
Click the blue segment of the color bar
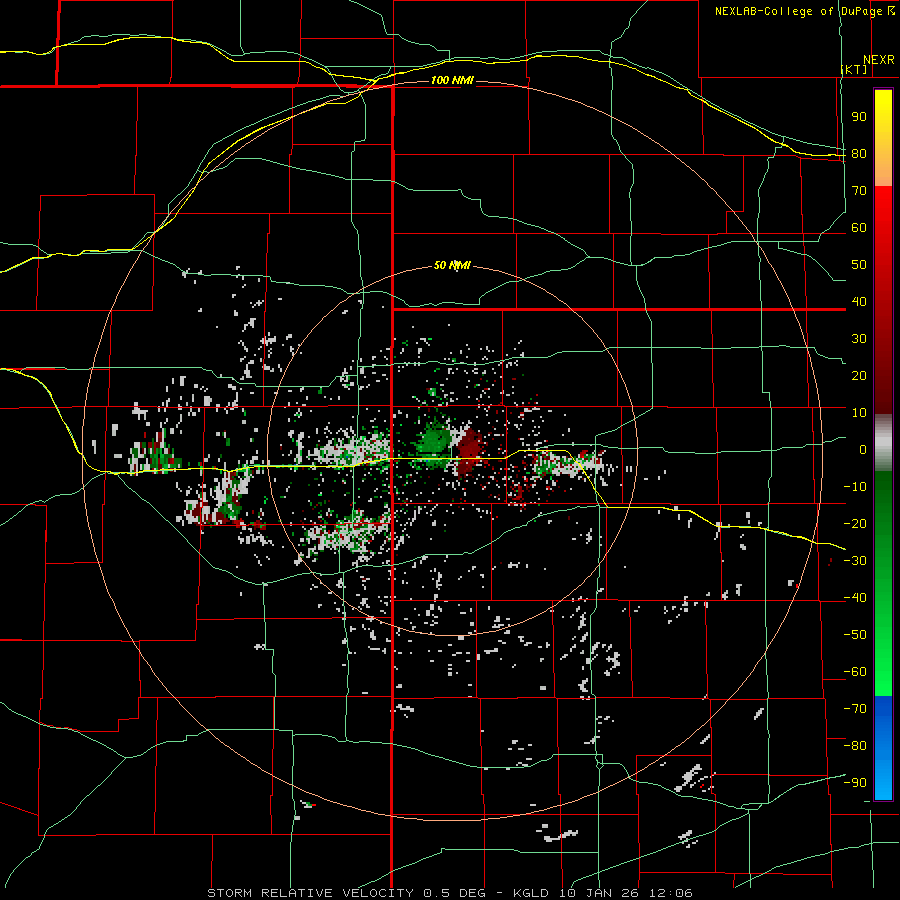[883, 748]
